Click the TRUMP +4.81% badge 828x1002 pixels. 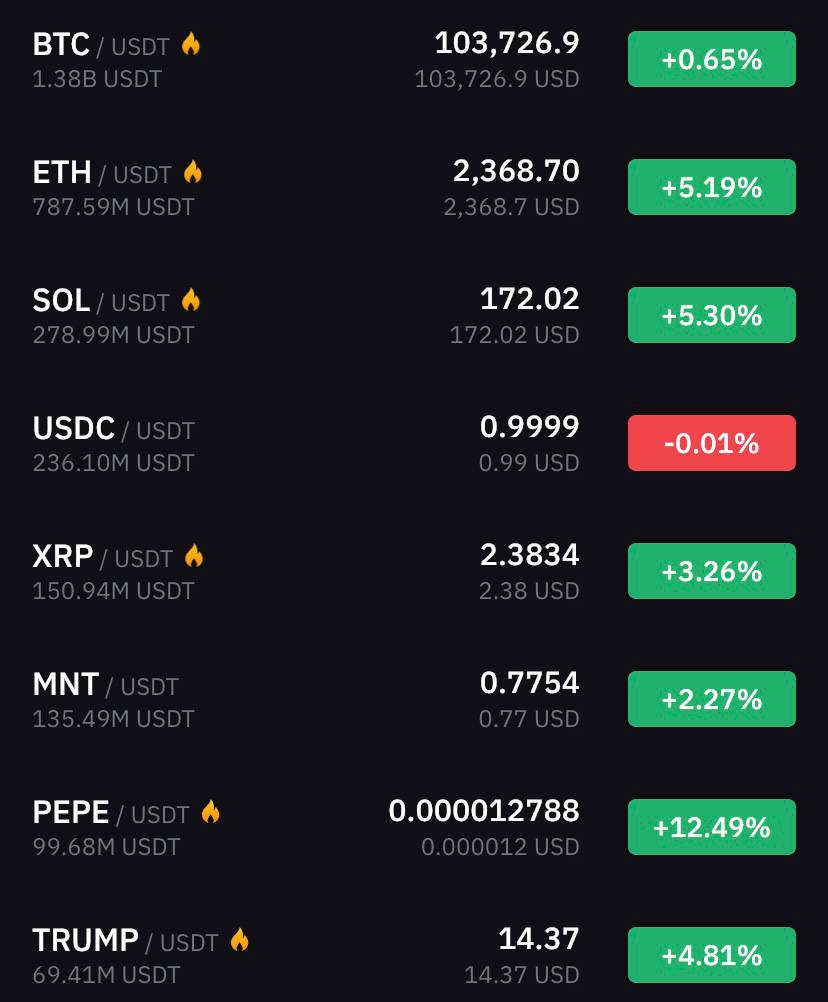pyautogui.click(x=712, y=955)
